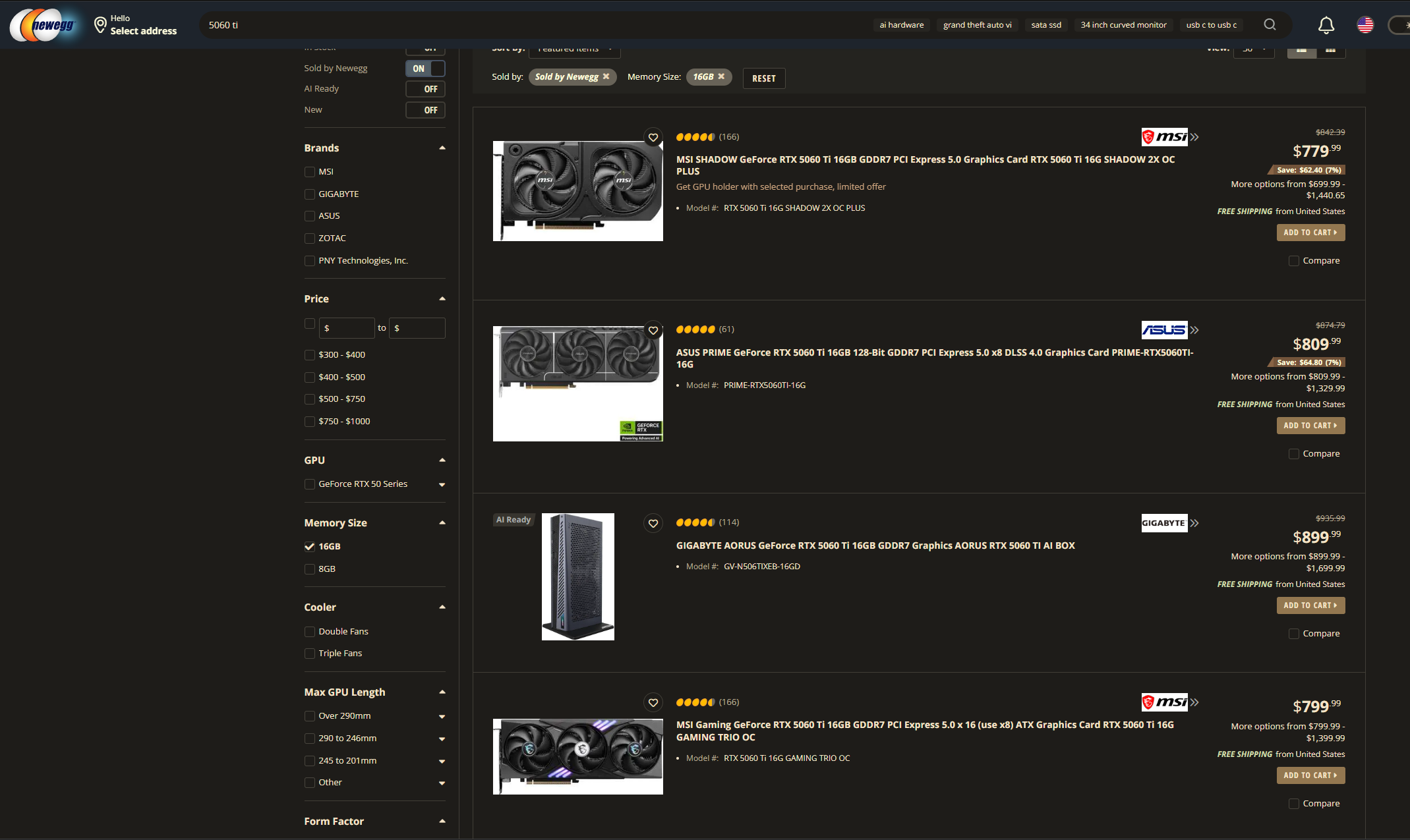Favorite the MSI GAMING TRIO OC with heart
Screen dimensions: 1410x840
tap(653, 702)
